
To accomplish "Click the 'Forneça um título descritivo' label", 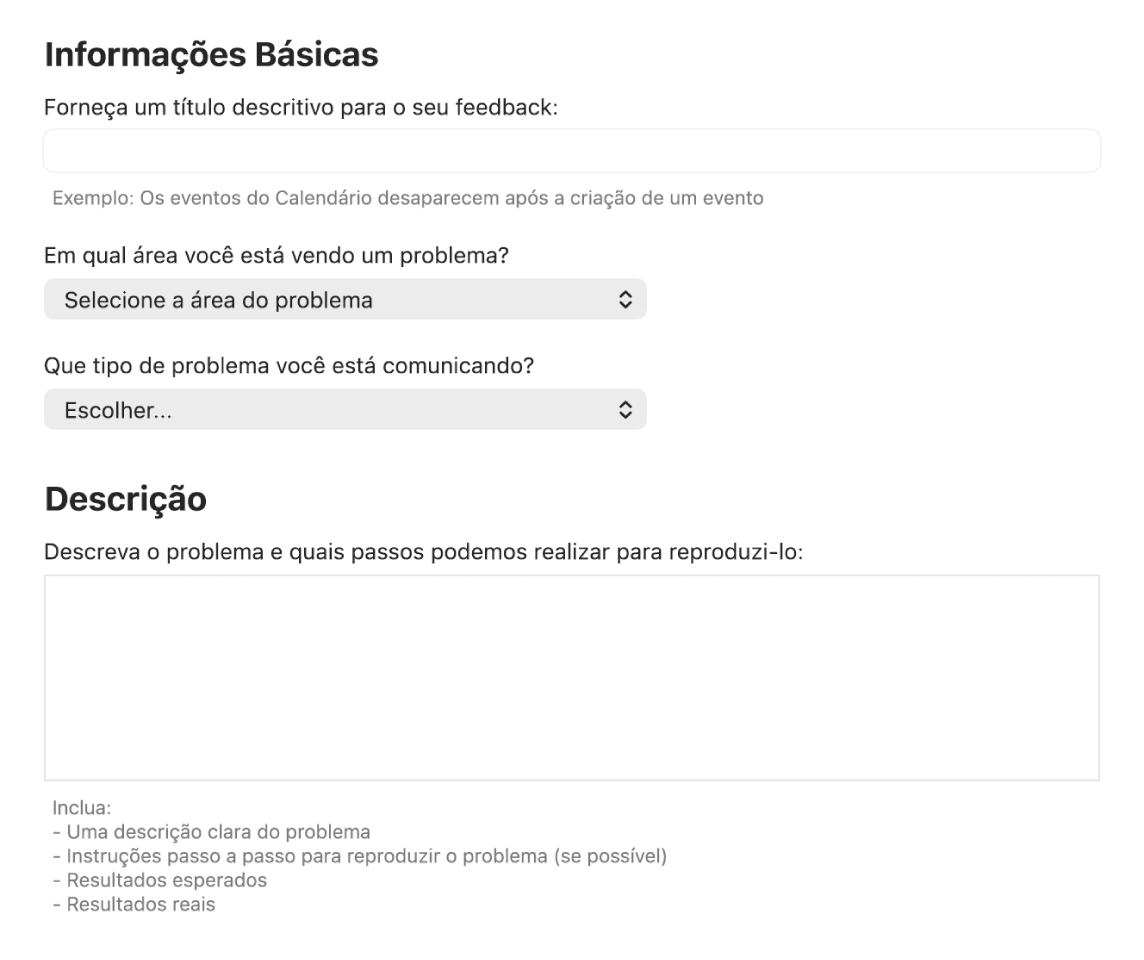I will [300, 108].
